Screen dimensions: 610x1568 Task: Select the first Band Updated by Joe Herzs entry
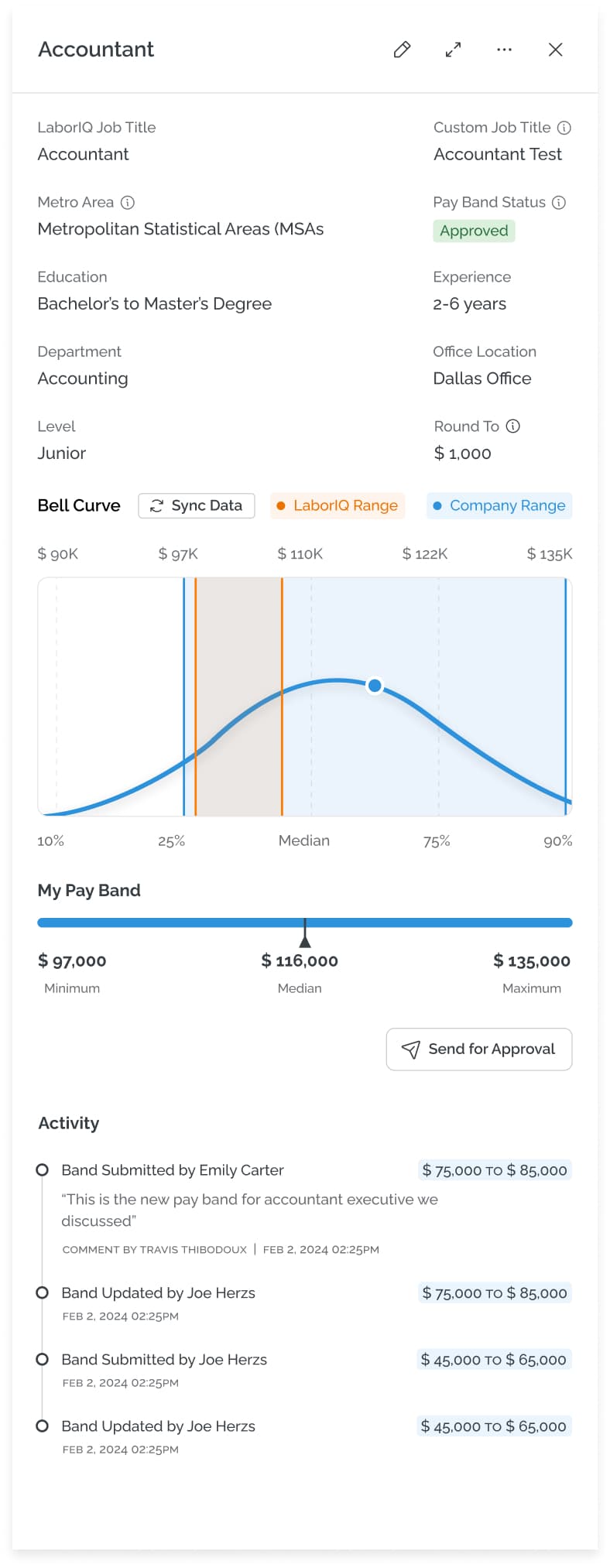(158, 1292)
